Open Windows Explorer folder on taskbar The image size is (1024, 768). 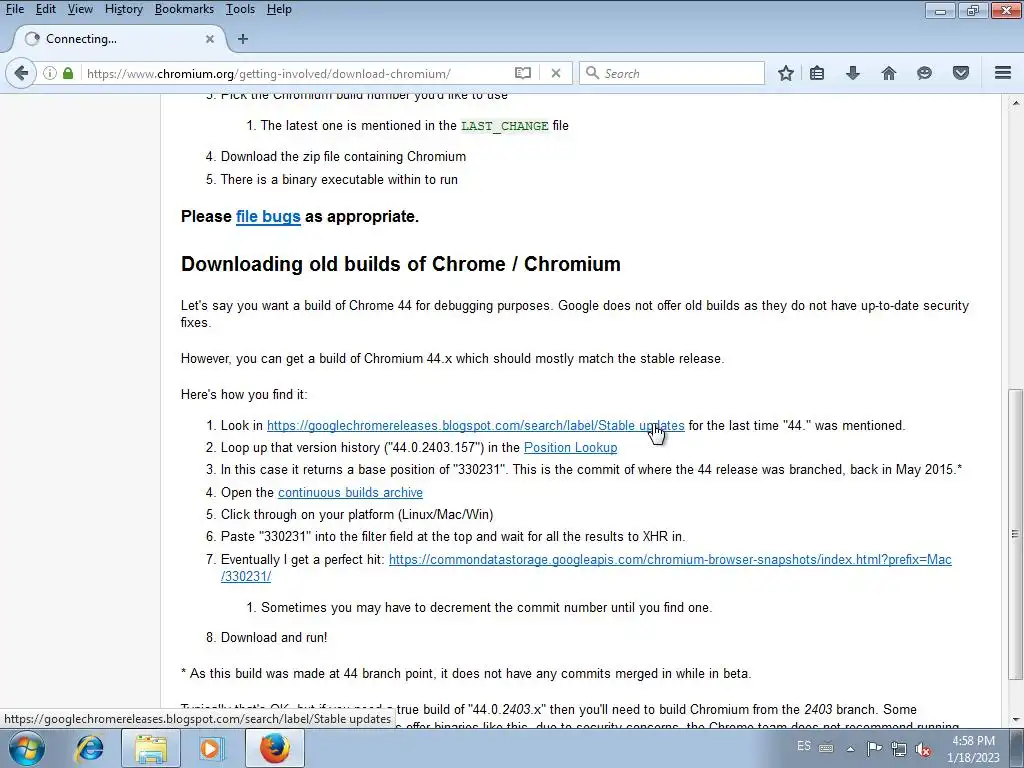151,749
